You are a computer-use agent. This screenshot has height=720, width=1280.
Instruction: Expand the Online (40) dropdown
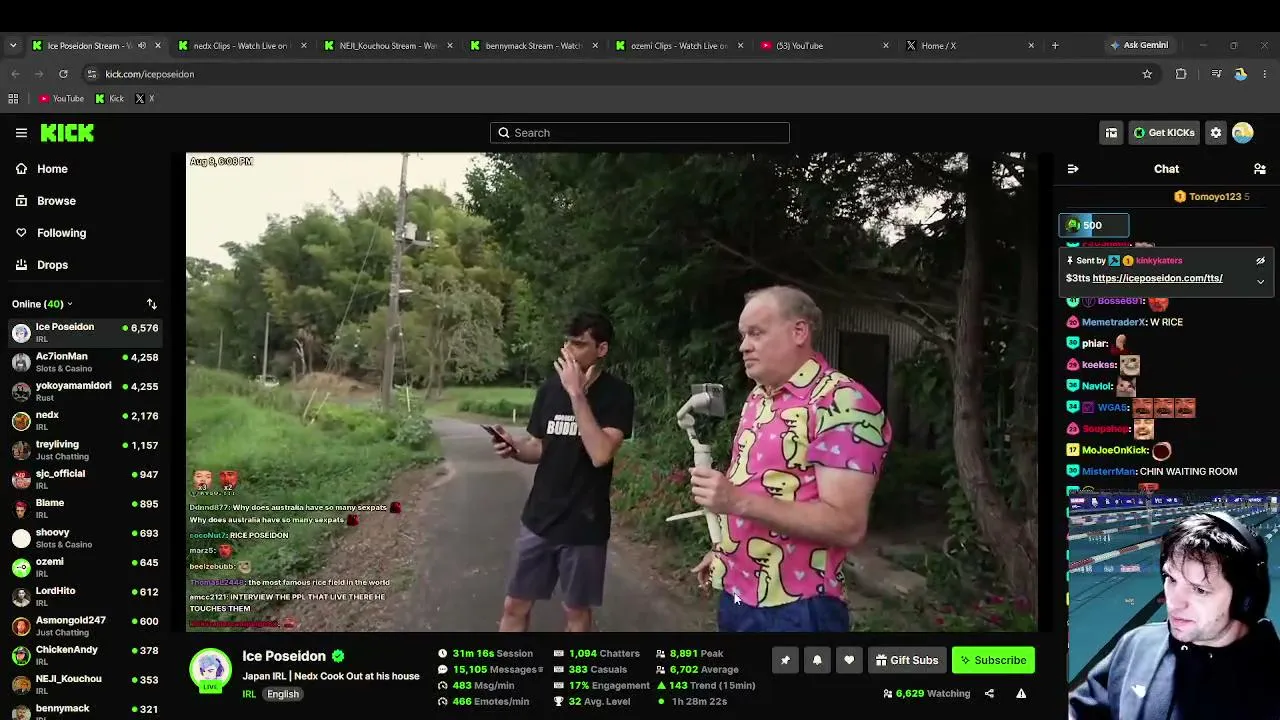click(42, 304)
